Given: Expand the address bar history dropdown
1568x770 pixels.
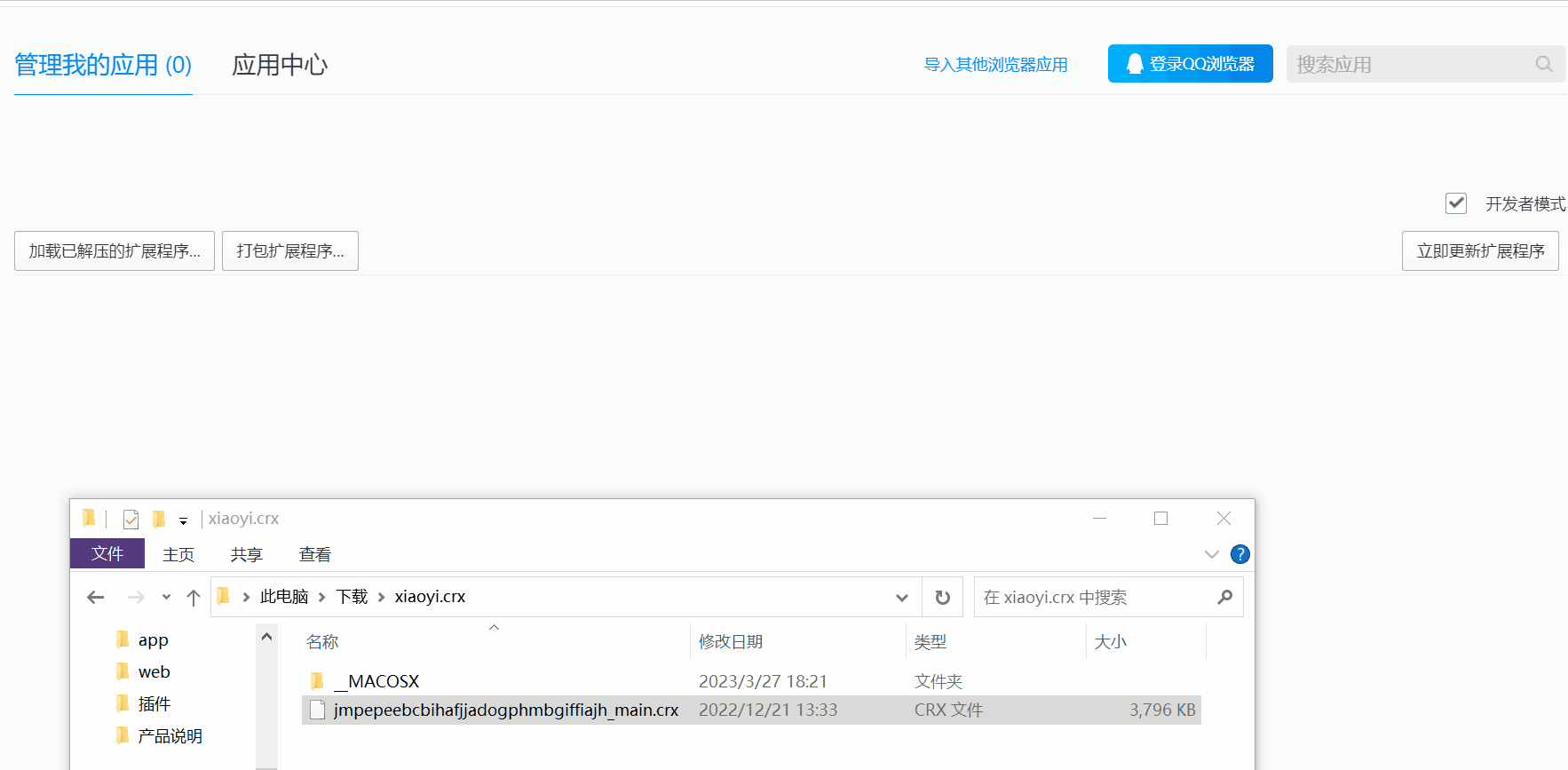Looking at the screenshot, I should point(902,598).
